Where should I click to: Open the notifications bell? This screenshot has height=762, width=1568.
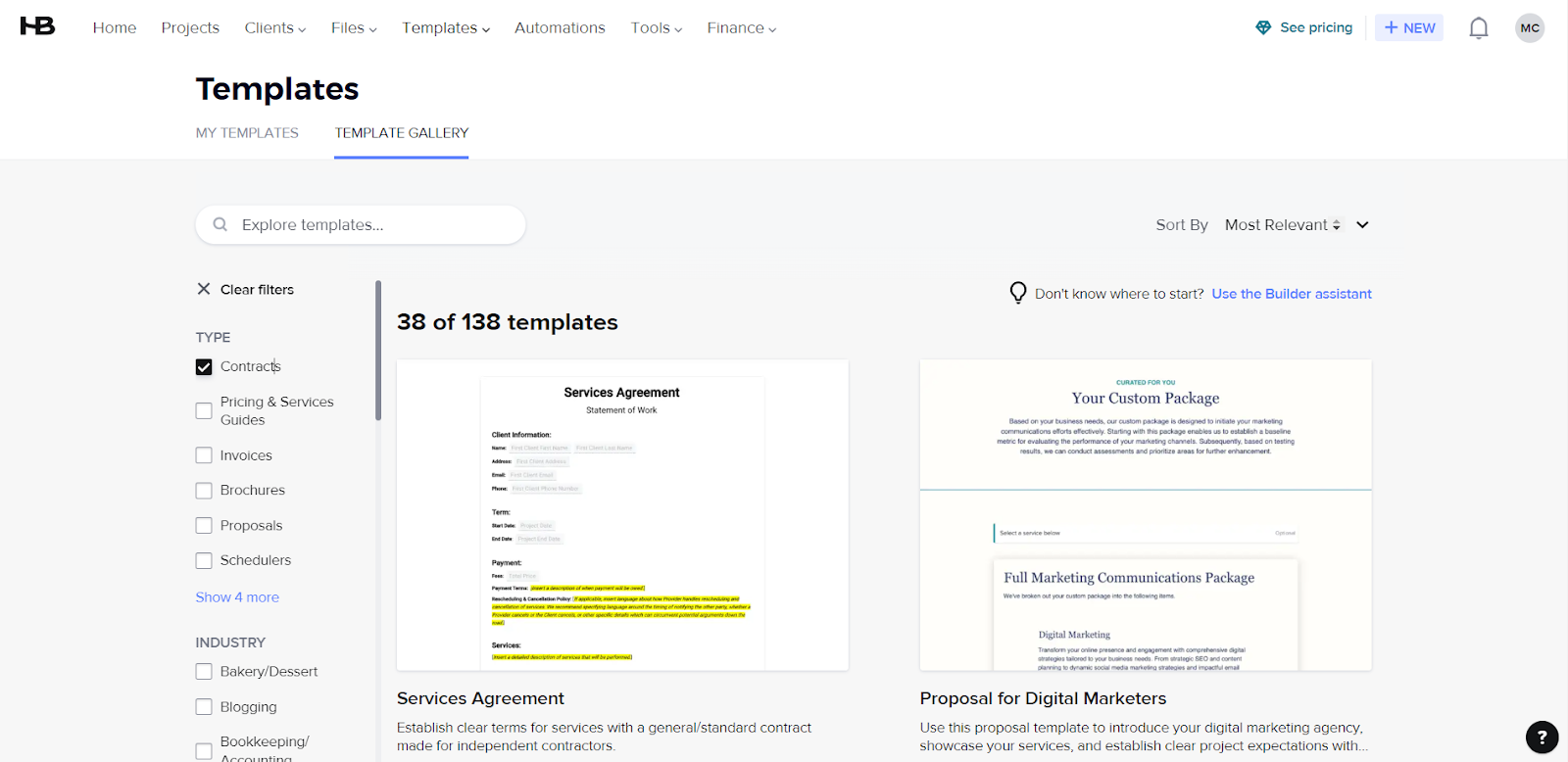pyautogui.click(x=1478, y=28)
